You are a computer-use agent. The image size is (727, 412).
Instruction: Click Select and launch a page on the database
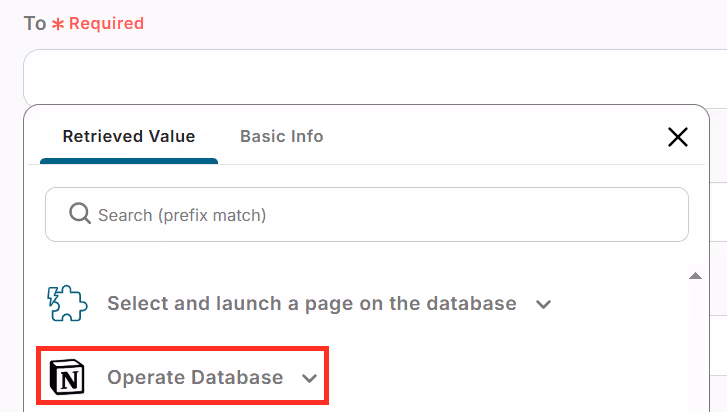coord(312,304)
